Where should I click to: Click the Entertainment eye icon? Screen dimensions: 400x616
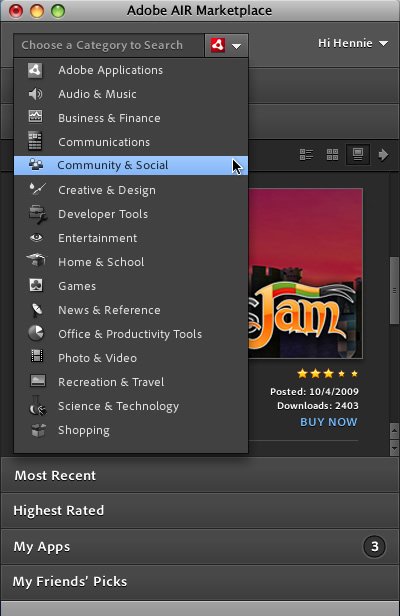coord(37,237)
